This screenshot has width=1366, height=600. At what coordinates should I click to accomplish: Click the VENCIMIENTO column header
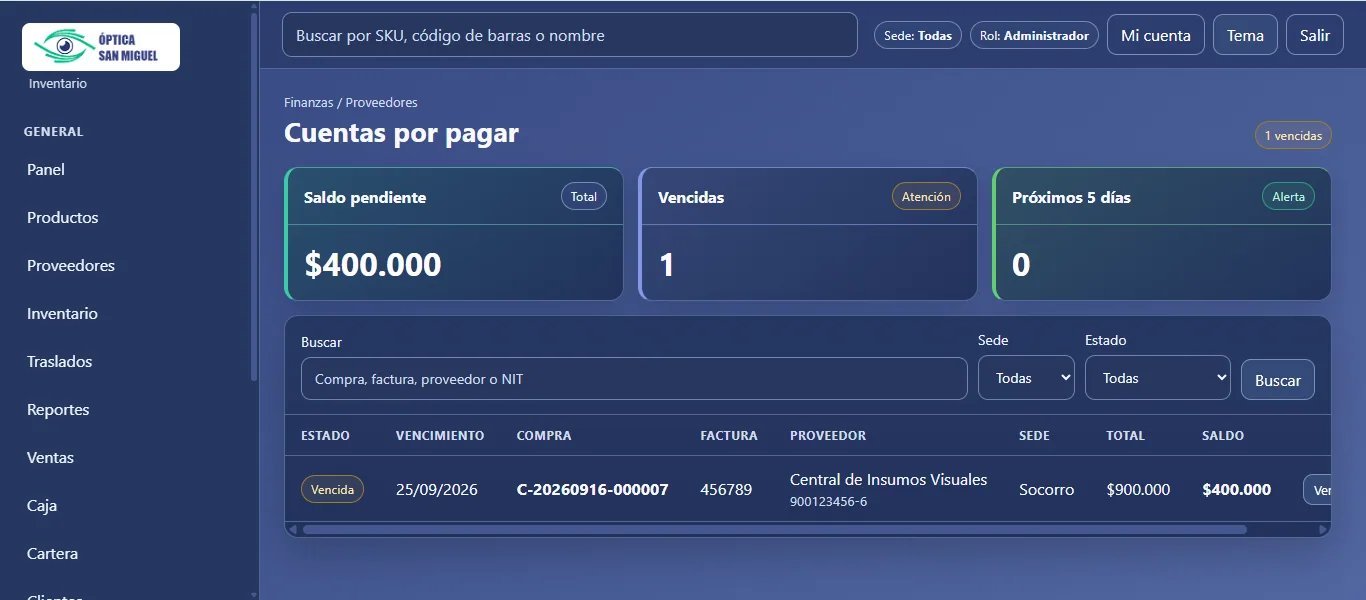click(x=440, y=436)
